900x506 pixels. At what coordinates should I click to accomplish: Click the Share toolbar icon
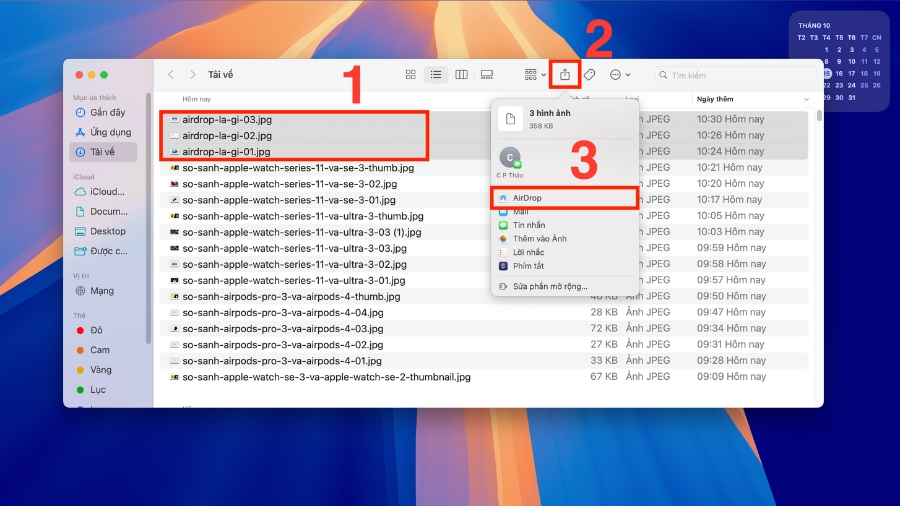pos(565,75)
